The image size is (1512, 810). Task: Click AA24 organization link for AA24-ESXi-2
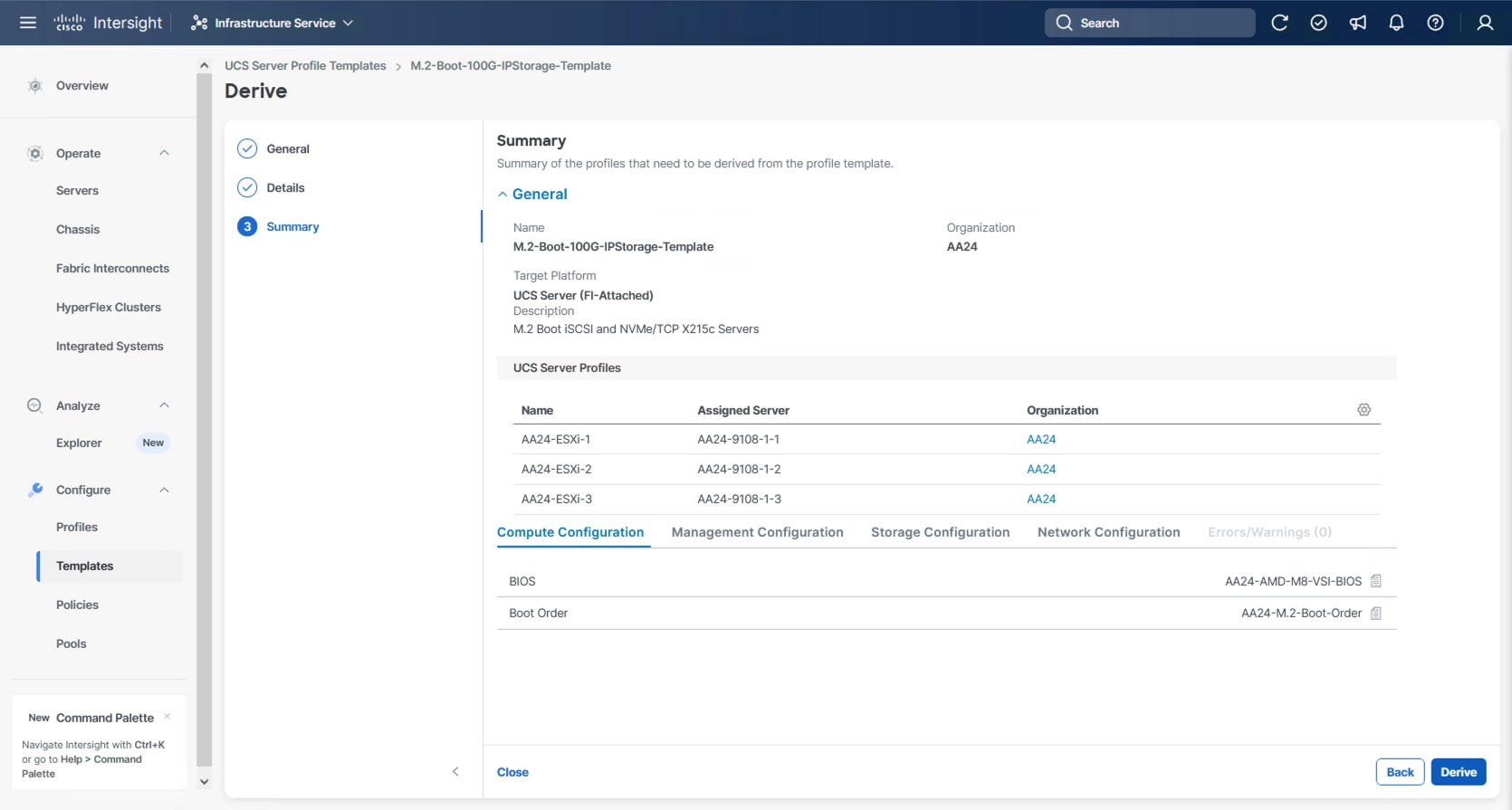tap(1041, 470)
